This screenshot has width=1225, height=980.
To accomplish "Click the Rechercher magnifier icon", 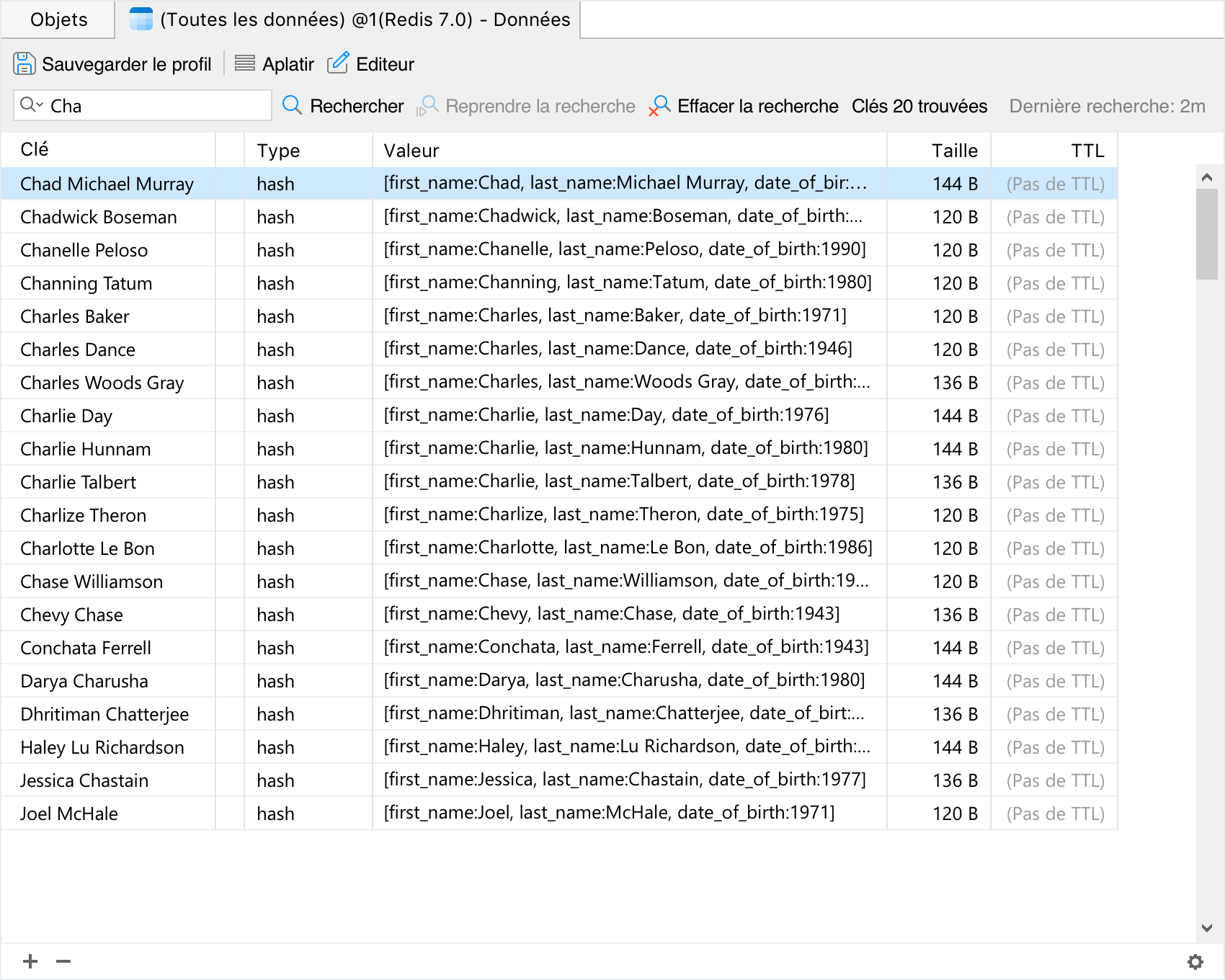I will tap(292, 106).
